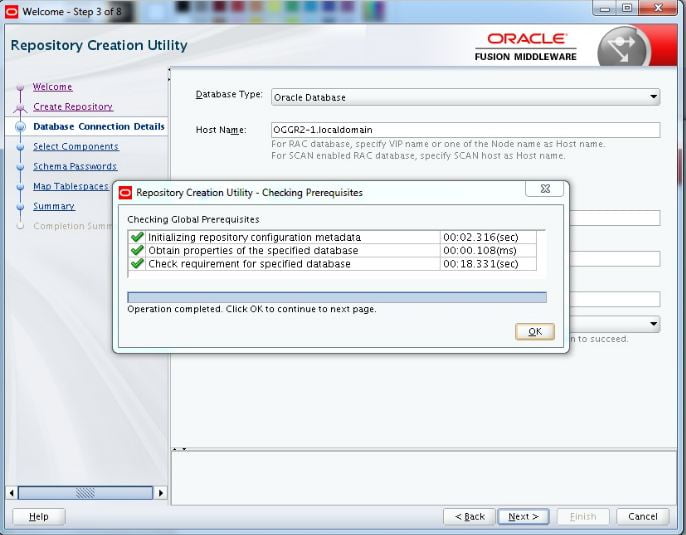The width and height of the screenshot is (686, 535).
Task: Click the Oracle icon in the prerequisites dialog title
Action: point(125,192)
